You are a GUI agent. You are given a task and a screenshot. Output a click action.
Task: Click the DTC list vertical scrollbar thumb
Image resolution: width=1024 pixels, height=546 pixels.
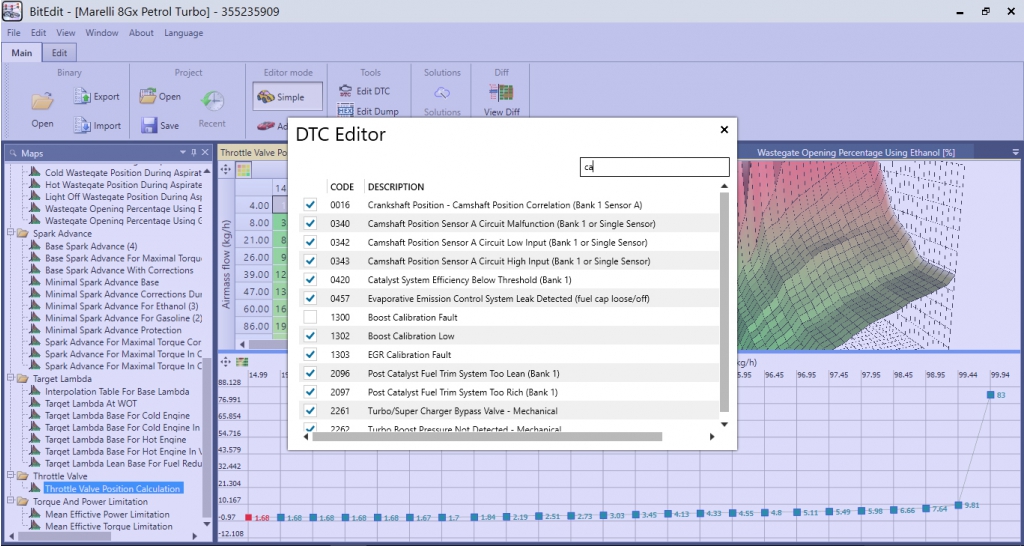pyautogui.click(x=724, y=302)
